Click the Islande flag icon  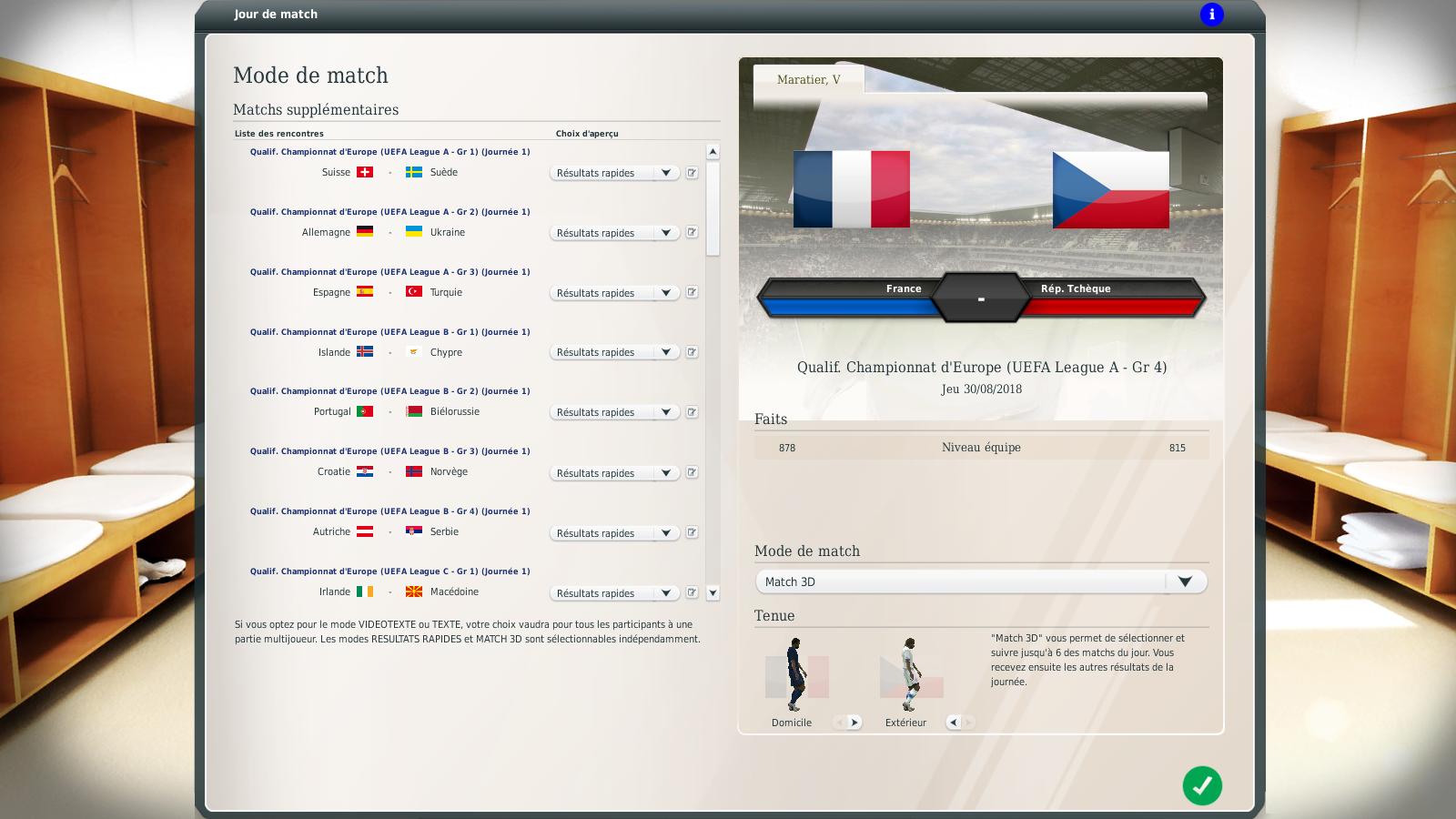pos(365,351)
